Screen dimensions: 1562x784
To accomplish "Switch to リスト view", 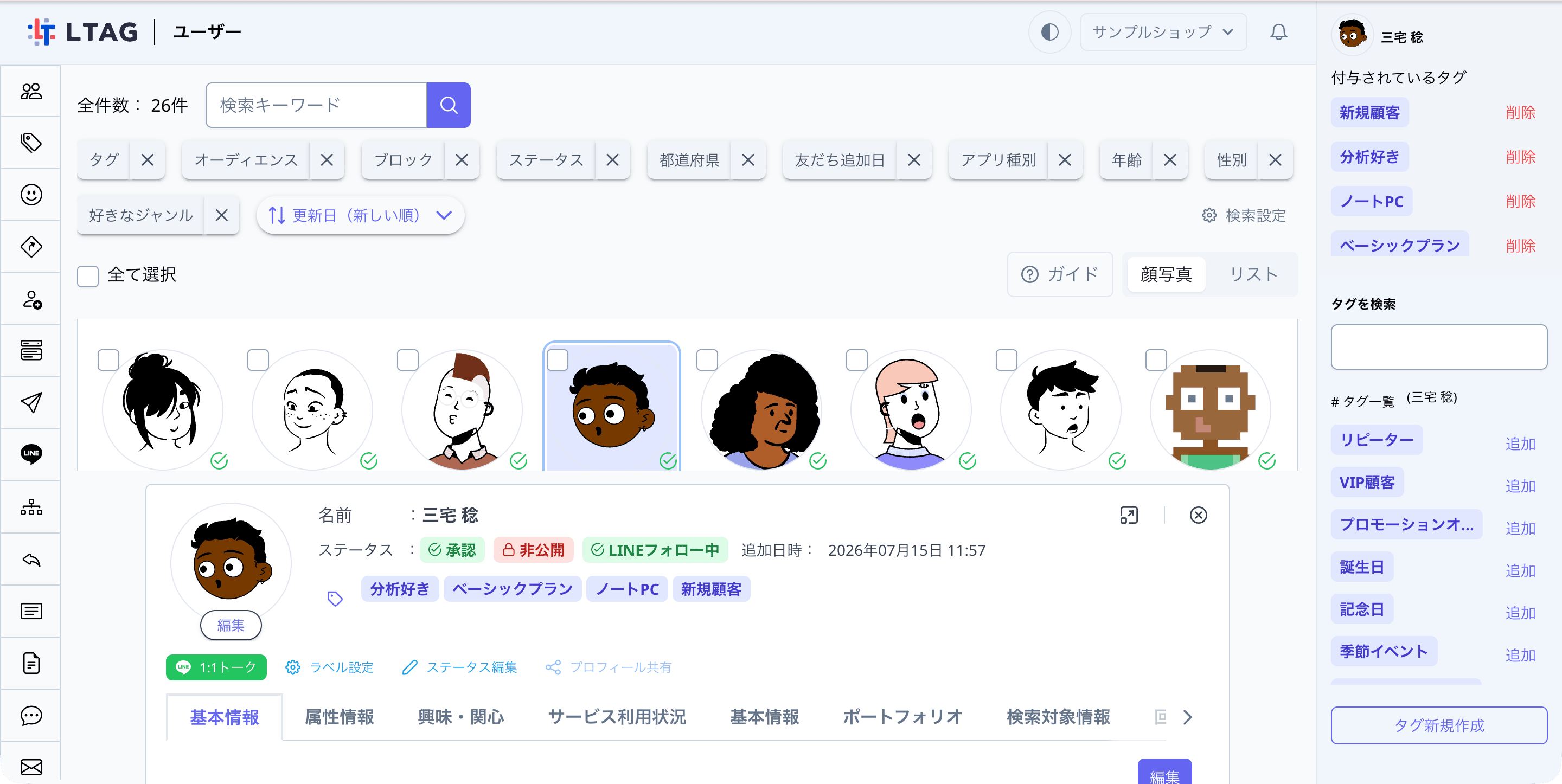I will (x=1253, y=275).
